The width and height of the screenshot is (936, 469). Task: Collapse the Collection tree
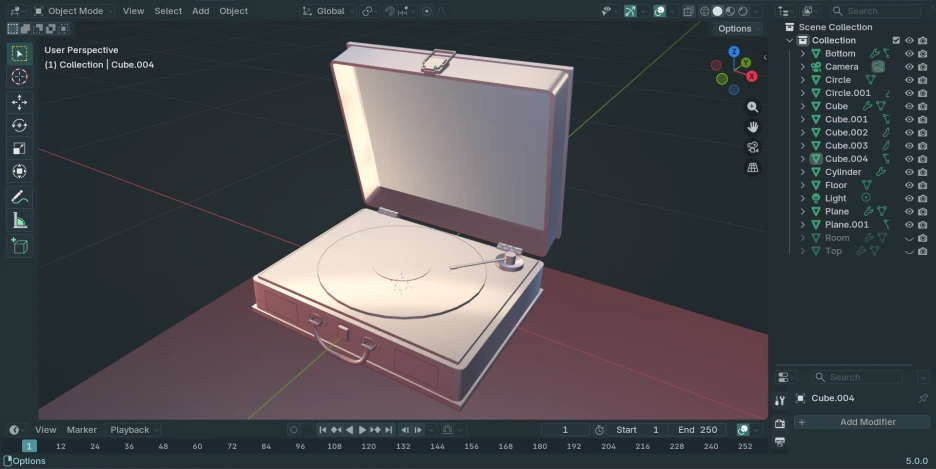(x=790, y=41)
